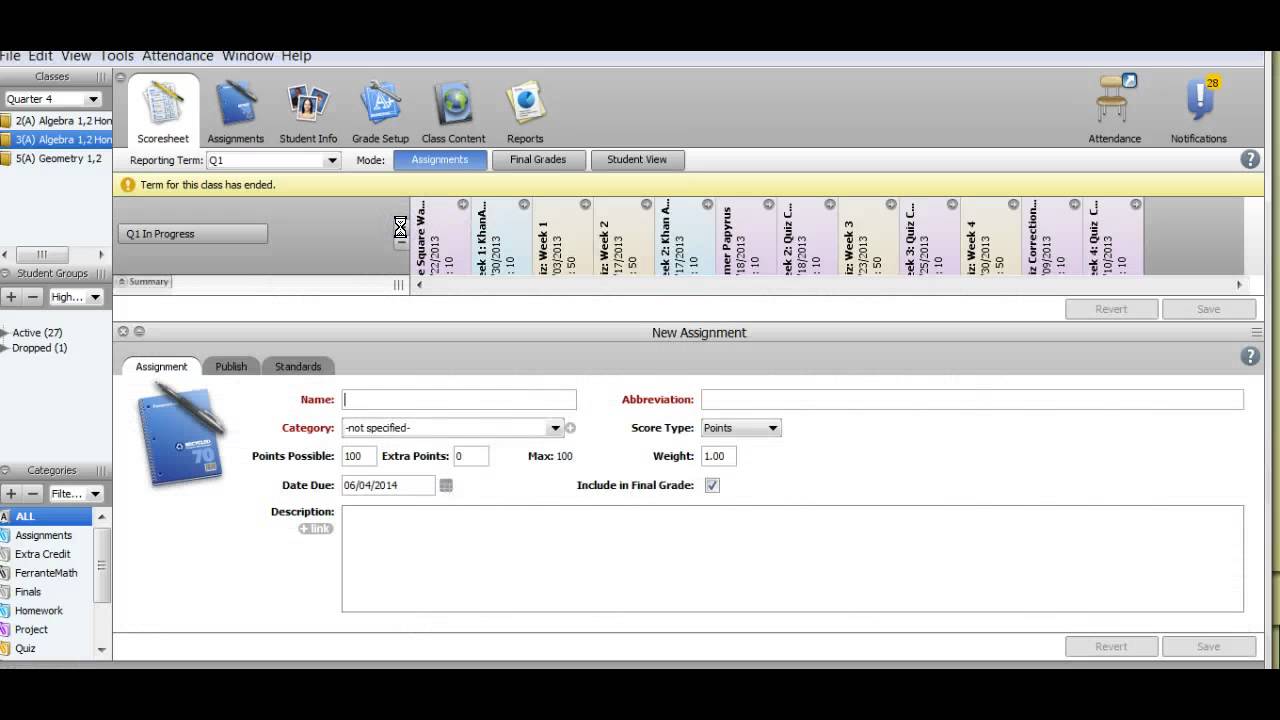Open the Tools menu
1280x720 pixels.
click(116, 56)
